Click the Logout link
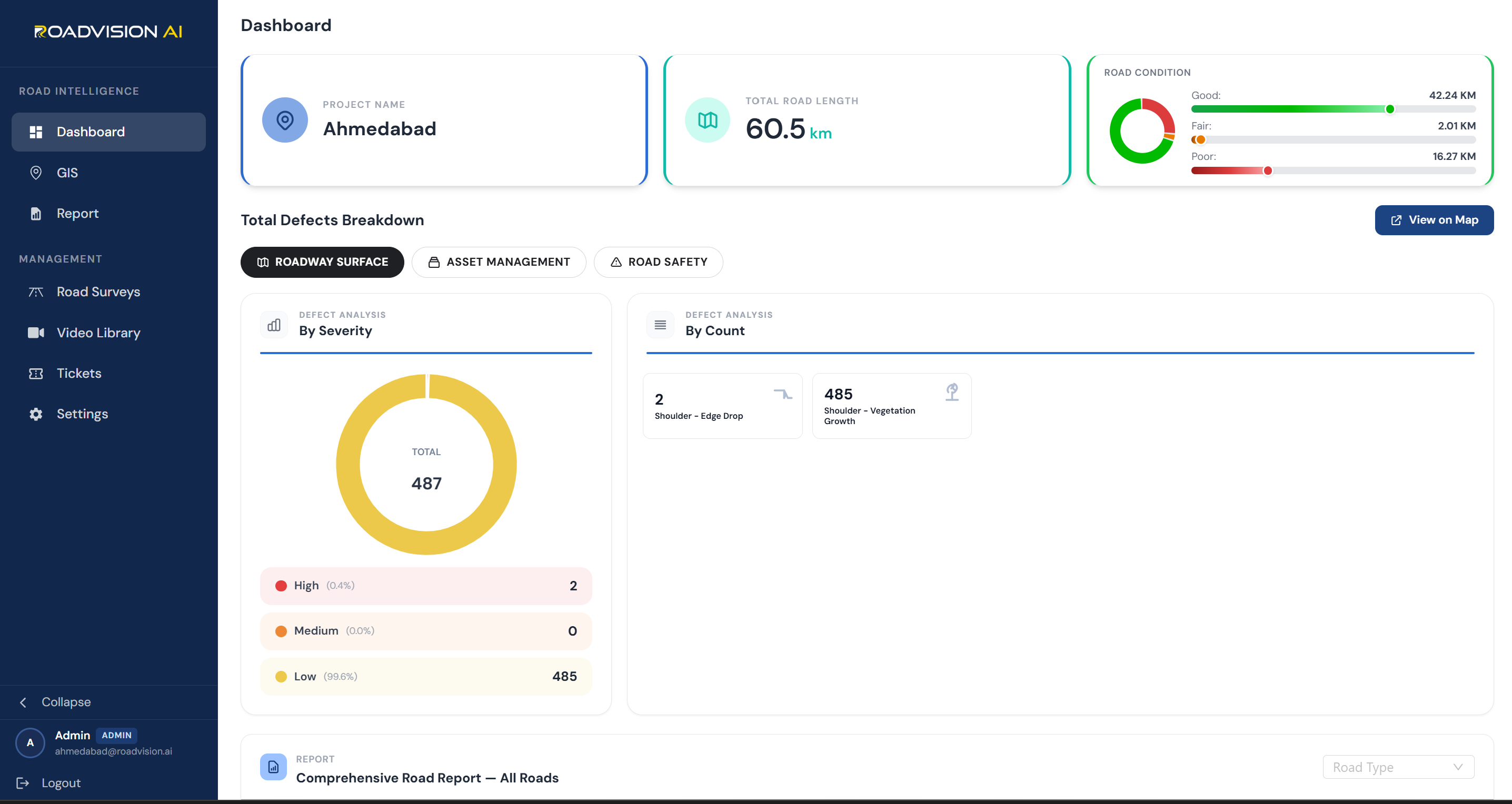Screen dimensions: 1512x804 tap(61, 783)
